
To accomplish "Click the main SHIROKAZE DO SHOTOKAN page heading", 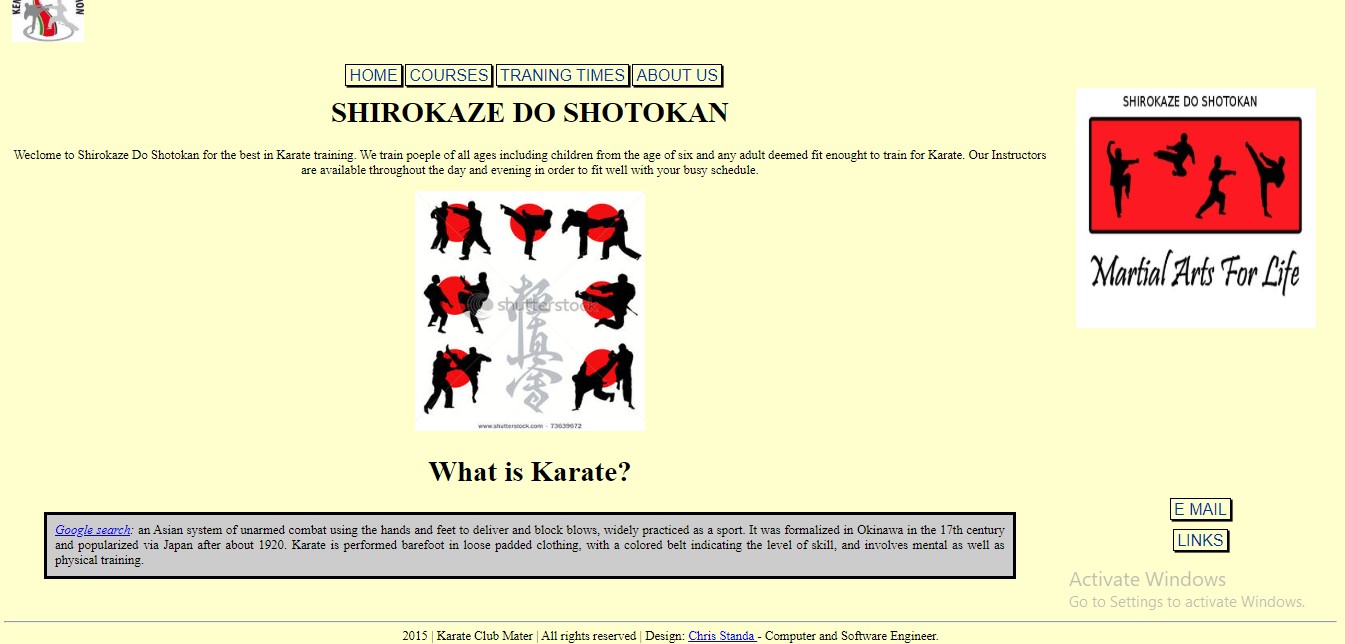I will (x=529, y=113).
